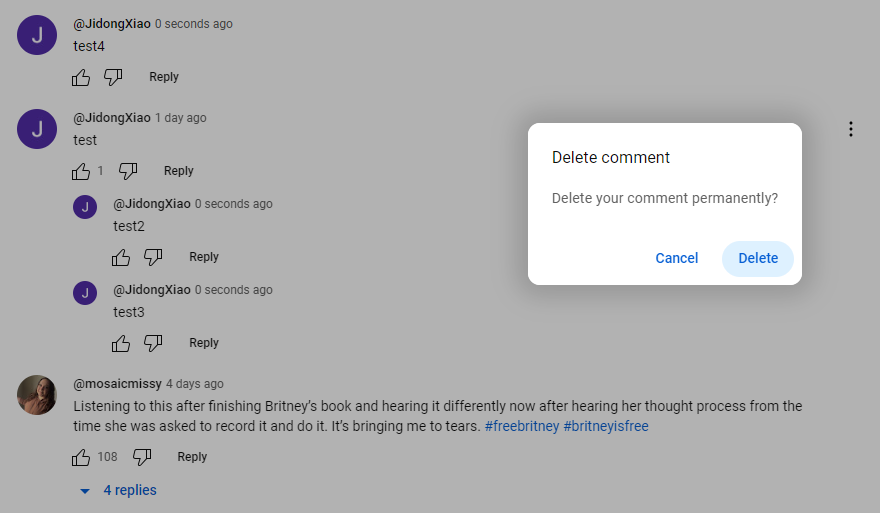Viewport: 880px width, 513px height.
Task: Open the #britneyisfree hashtag link
Action: tap(606, 426)
